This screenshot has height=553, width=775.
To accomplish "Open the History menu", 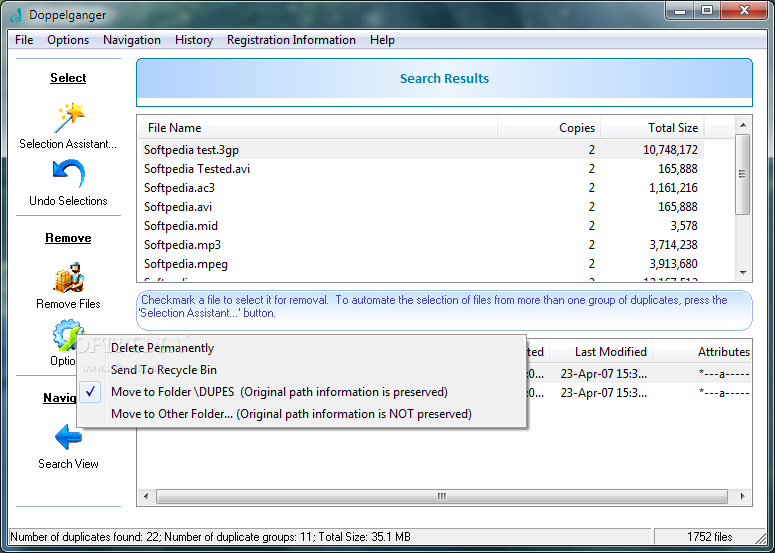I will 194,40.
